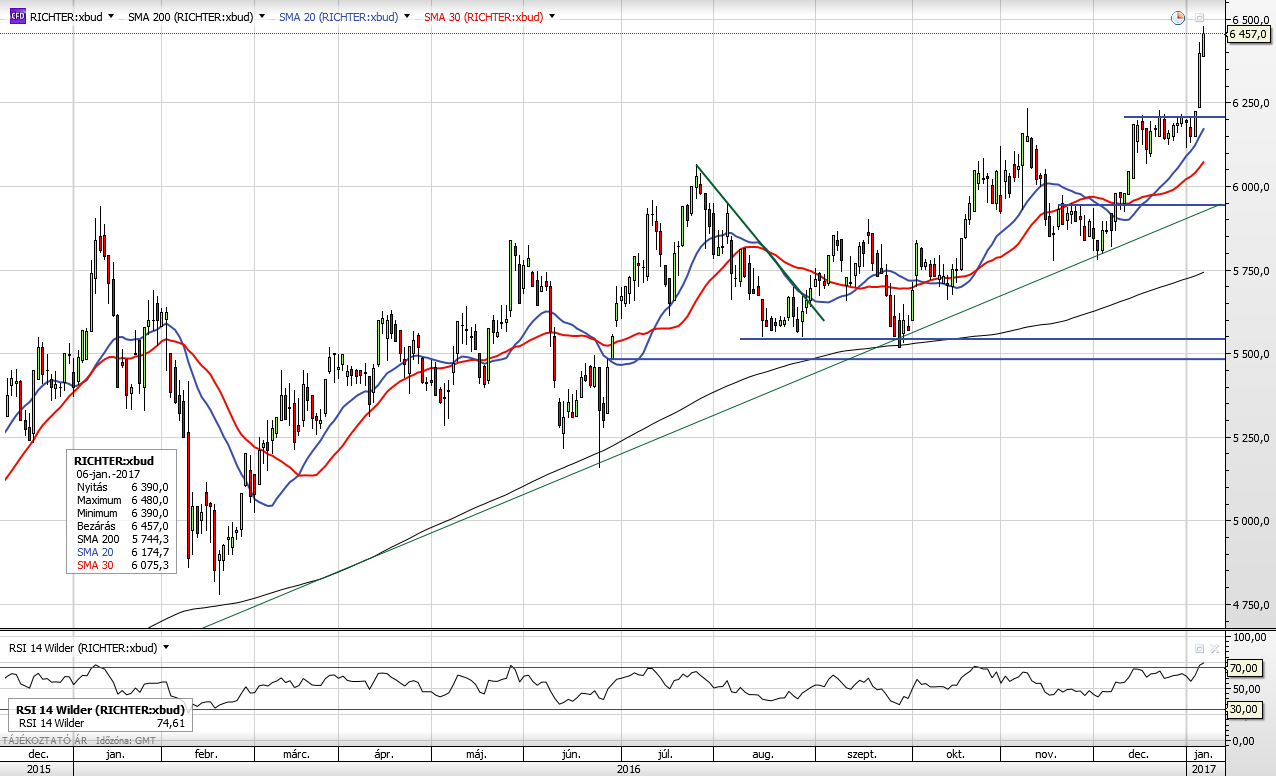This screenshot has width=1276, height=776.
Task: Click the 2016 year label on time axis
Action: click(x=629, y=768)
